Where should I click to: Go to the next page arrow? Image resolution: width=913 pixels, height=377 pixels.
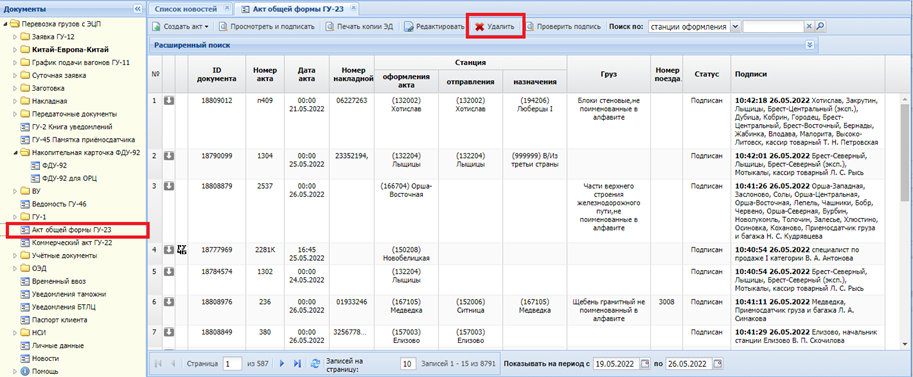(x=282, y=364)
